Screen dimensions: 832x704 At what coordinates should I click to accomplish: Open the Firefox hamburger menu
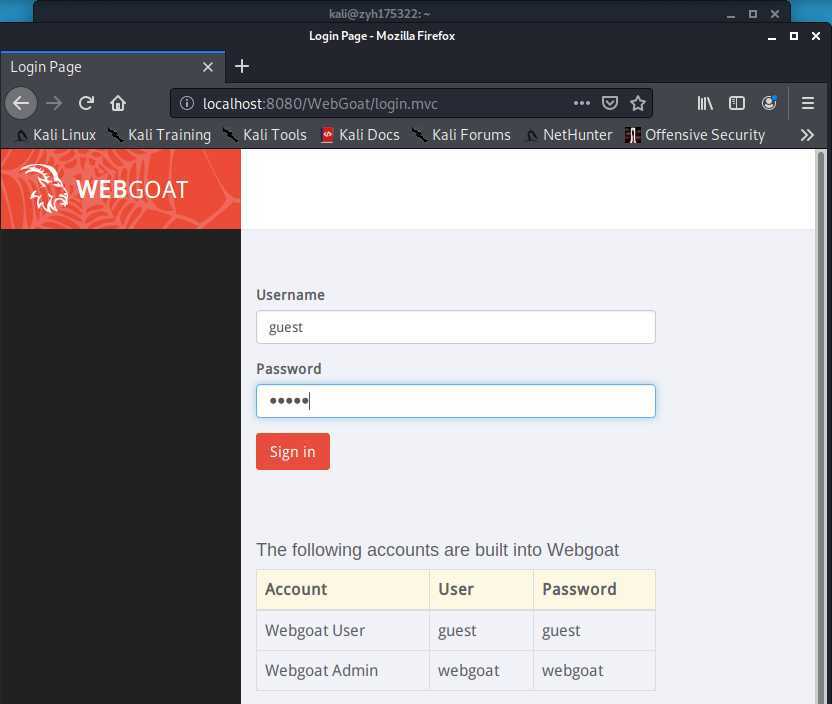808,103
